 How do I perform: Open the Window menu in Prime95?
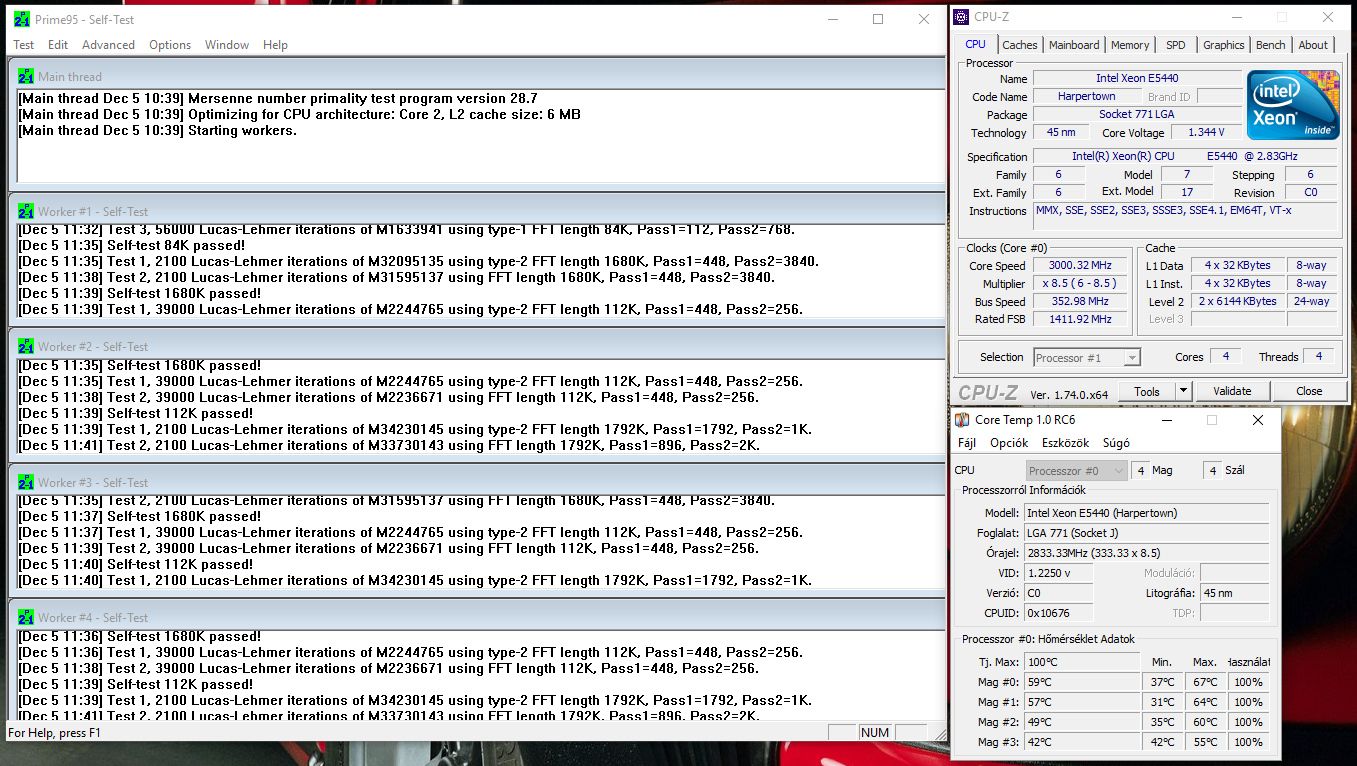pyautogui.click(x=227, y=45)
